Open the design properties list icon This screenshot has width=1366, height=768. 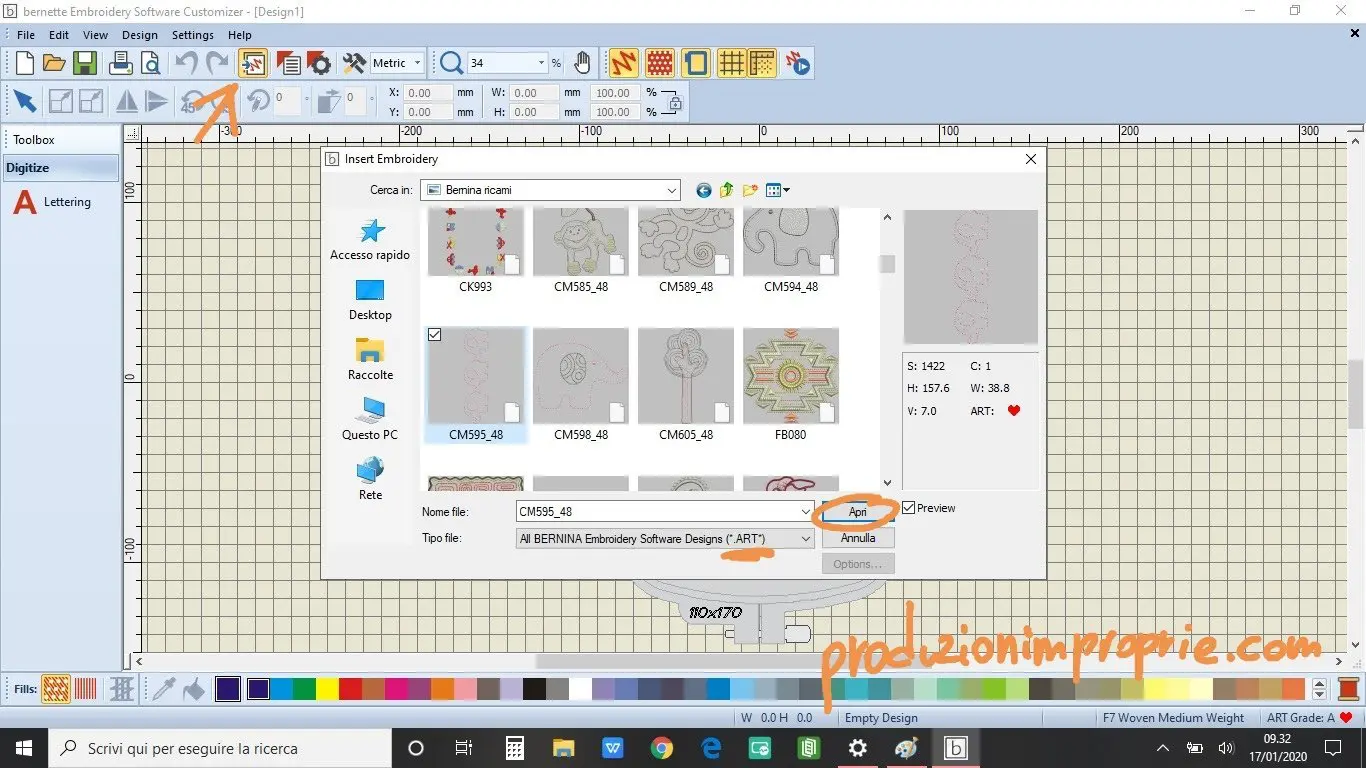[288, 63]
